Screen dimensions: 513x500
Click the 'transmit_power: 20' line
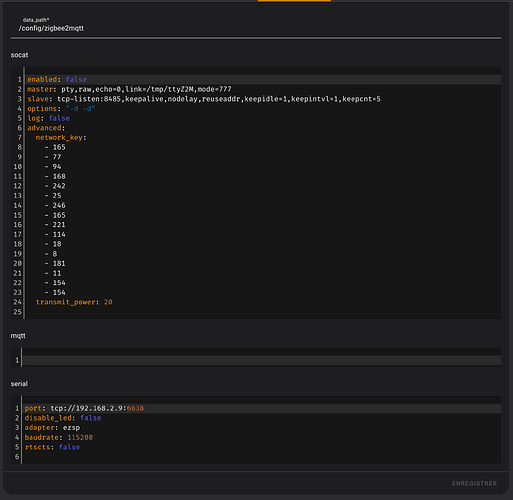tap(74, 302)
